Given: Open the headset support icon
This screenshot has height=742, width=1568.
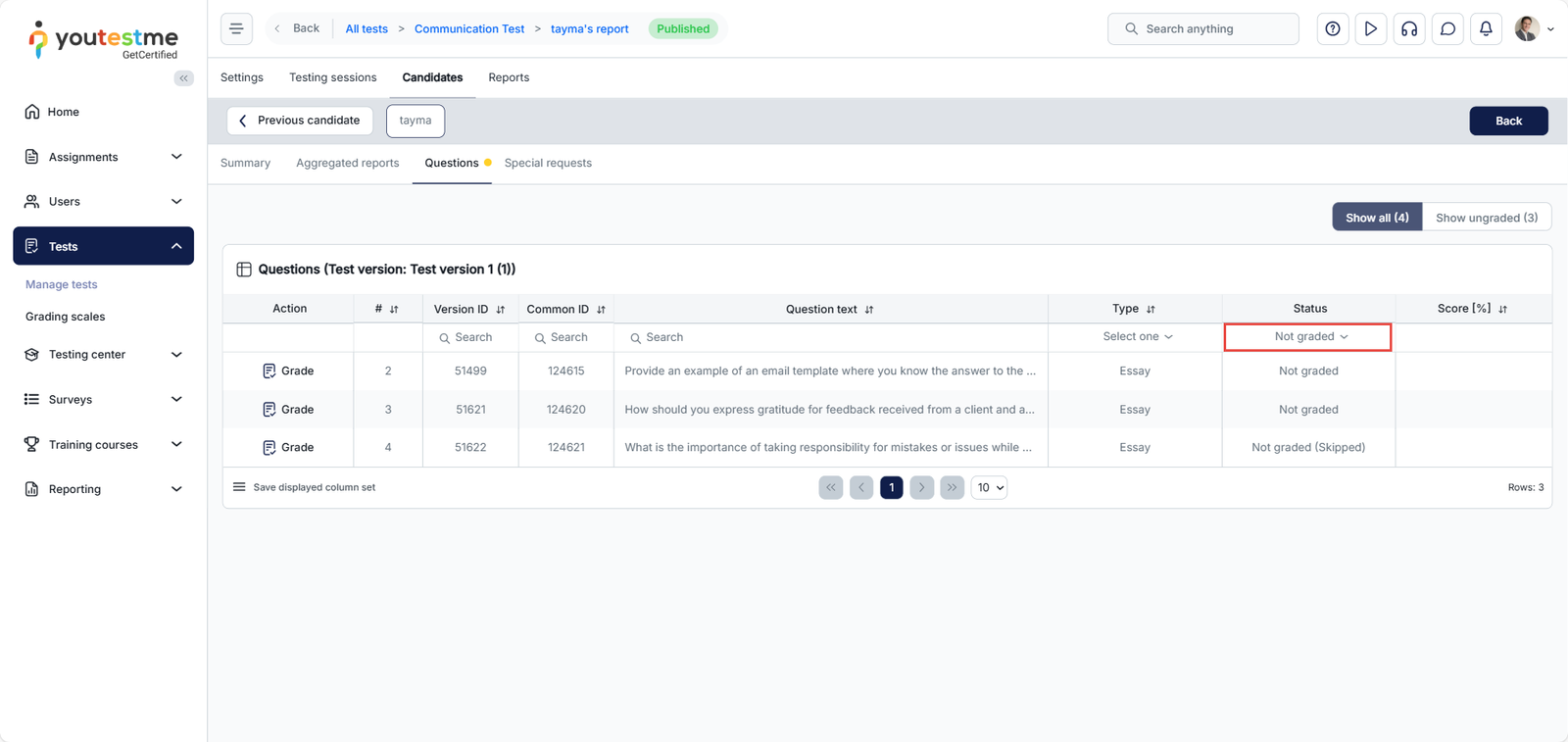Looking at the screenshot, I should point(1409,29).
